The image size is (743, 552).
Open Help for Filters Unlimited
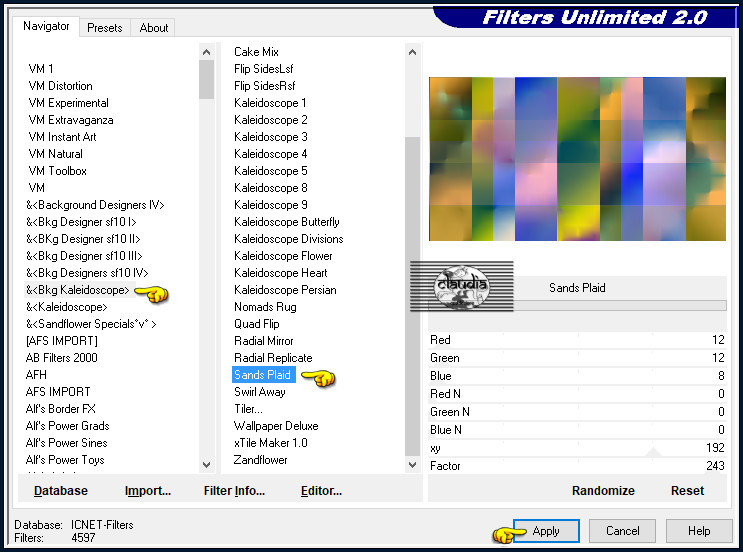click(x=699, y=531)
